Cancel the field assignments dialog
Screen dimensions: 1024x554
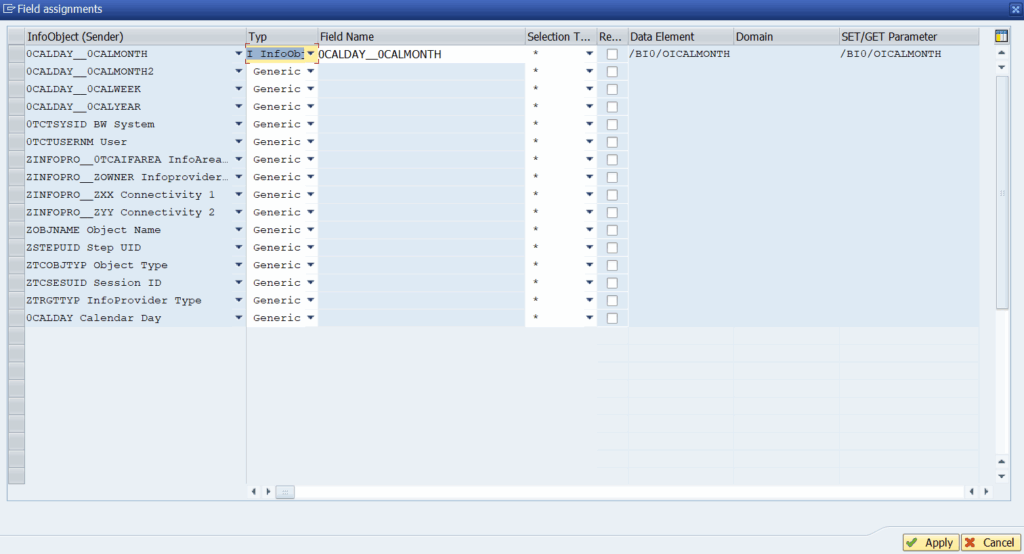(991, 542)
